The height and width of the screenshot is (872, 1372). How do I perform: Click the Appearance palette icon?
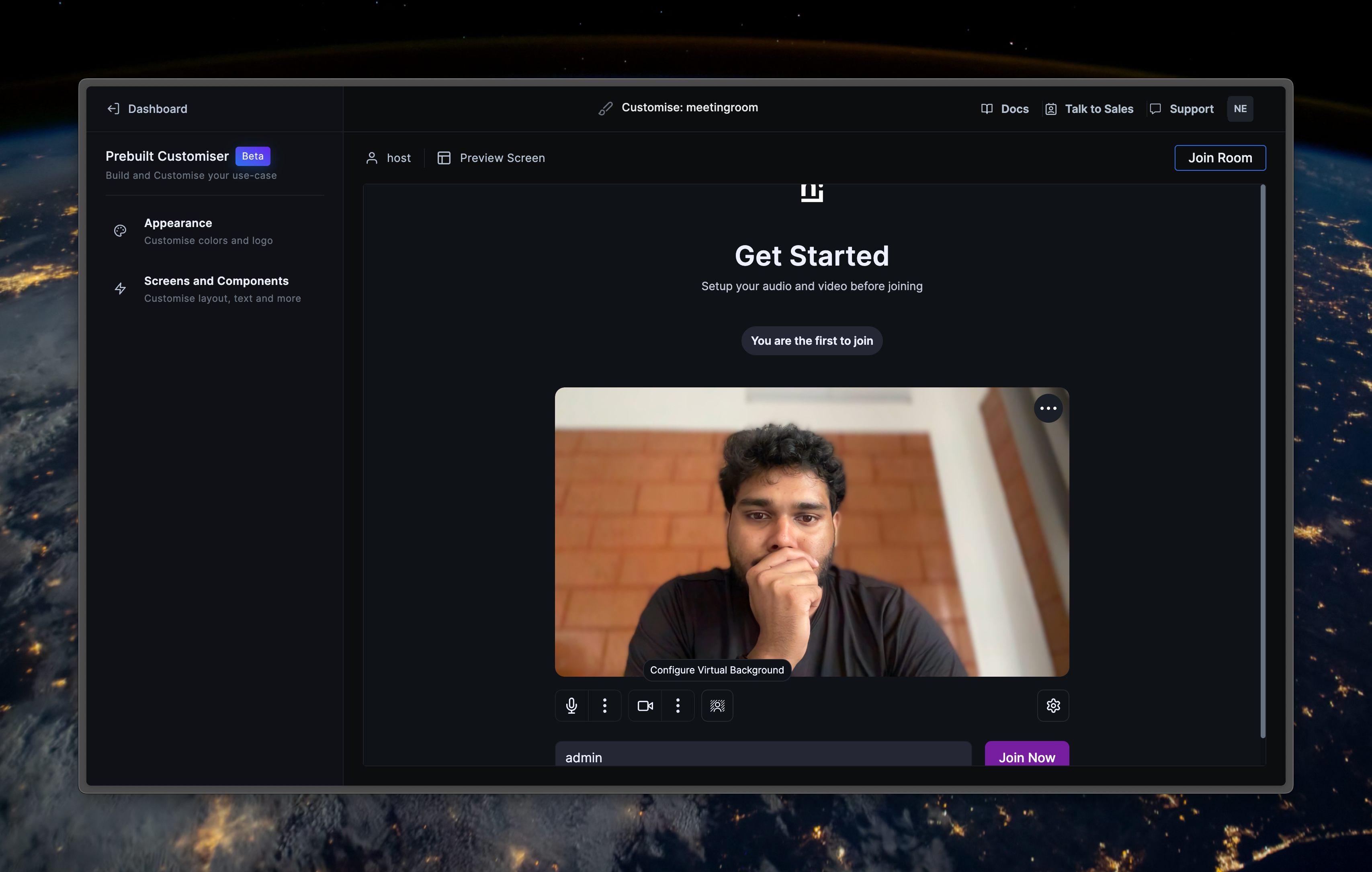coord(120,231)
